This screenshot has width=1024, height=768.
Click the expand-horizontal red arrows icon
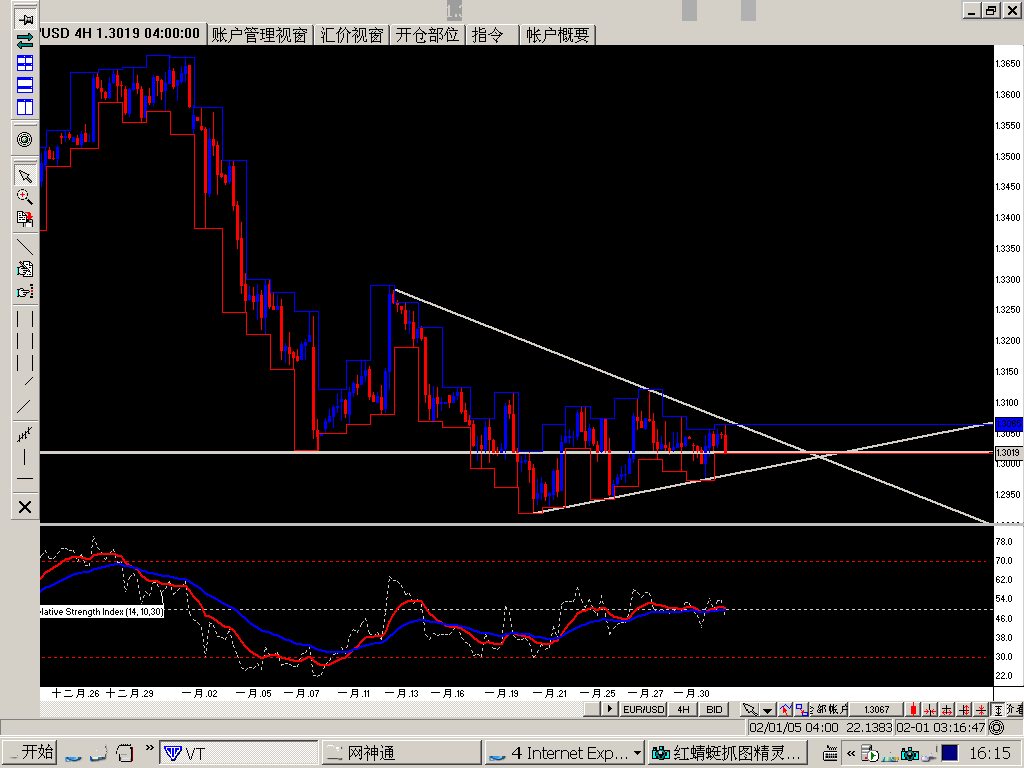pos(947,709)
